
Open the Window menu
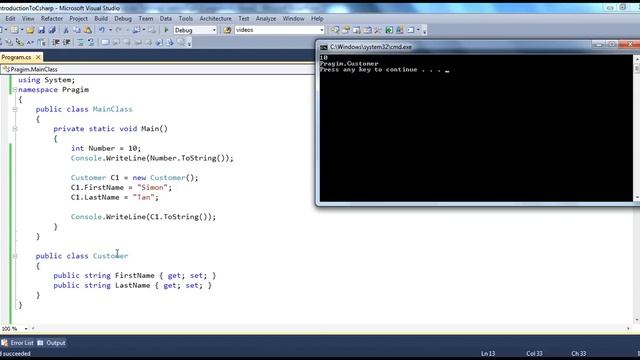point(293,18)
